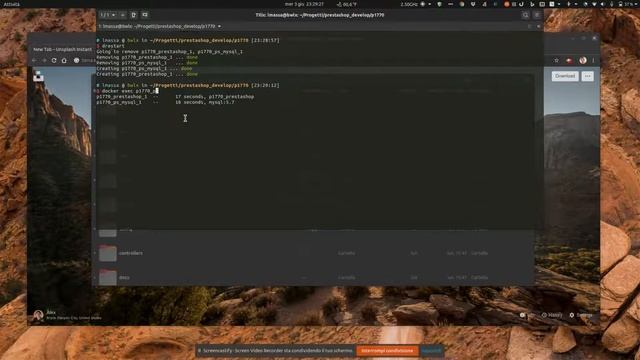Image resolution: width=640 pixels, height=360 pixels.
Task: Open History on the Unsplash Instant page
Action: point(552,315)
